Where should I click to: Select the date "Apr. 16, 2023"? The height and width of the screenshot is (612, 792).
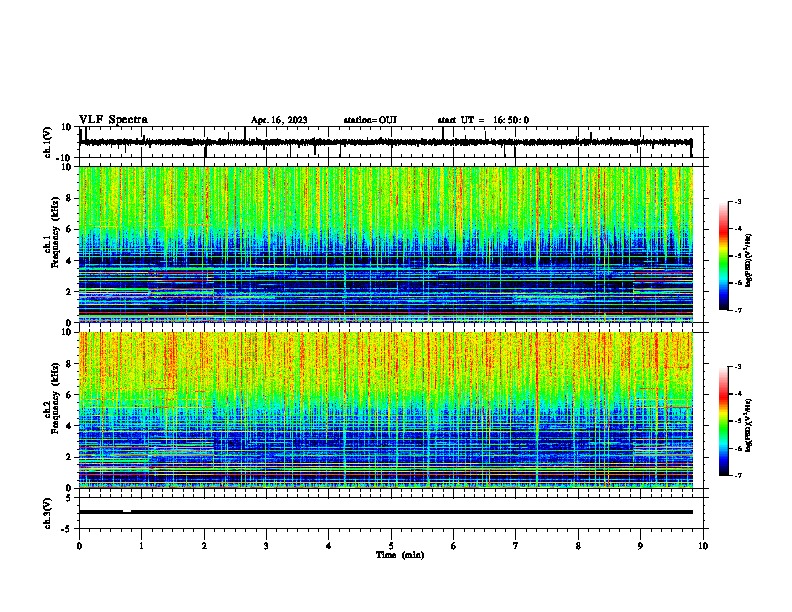pyautogui.click(x=279, y=120)
